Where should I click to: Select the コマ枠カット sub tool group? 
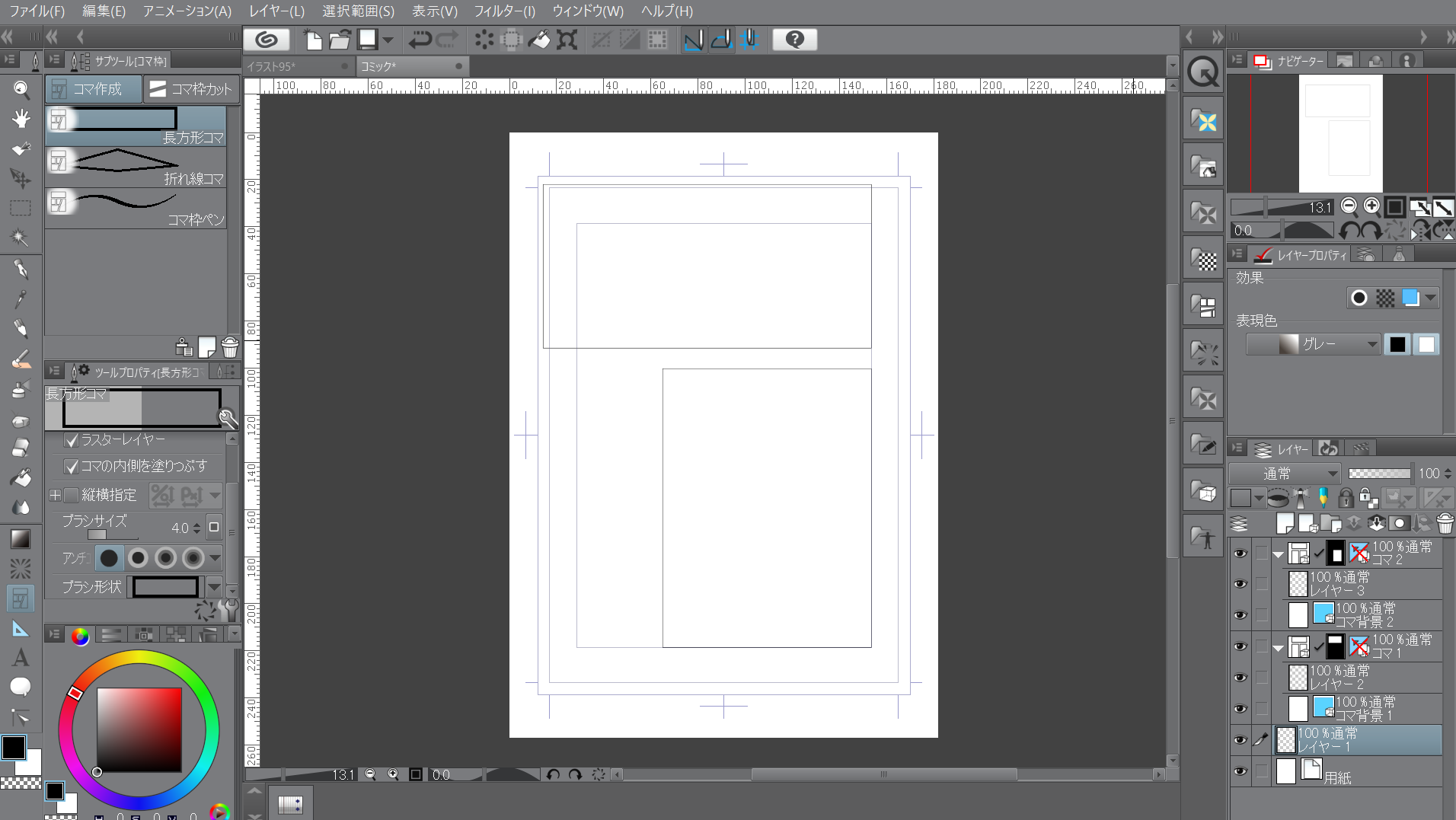[191, 89]
